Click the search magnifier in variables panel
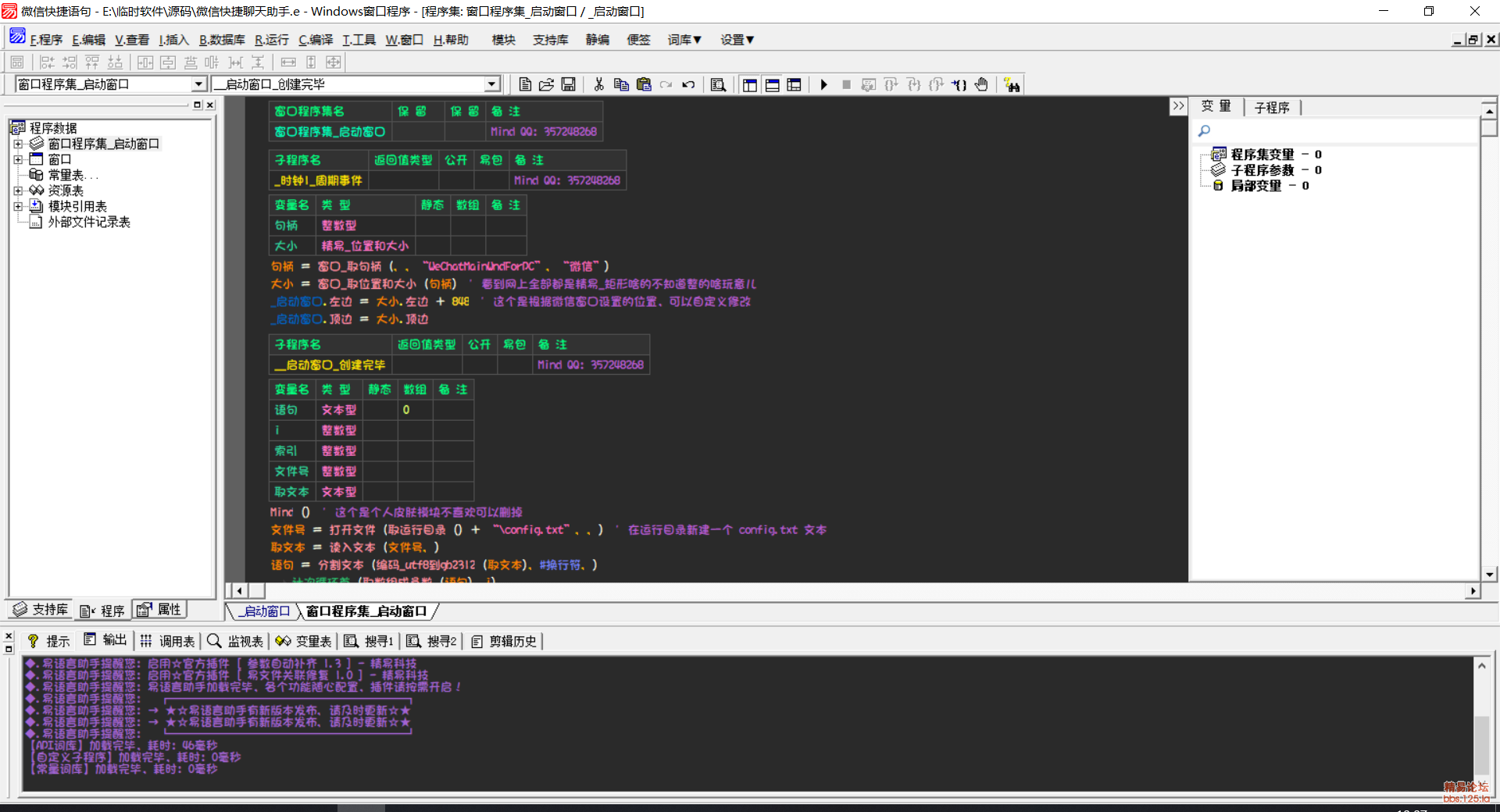 [x=1204, y=130]
